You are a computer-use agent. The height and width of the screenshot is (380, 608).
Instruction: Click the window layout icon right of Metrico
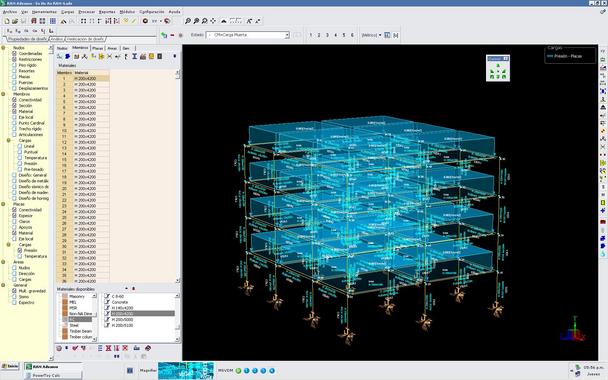(x=387, y=35)
